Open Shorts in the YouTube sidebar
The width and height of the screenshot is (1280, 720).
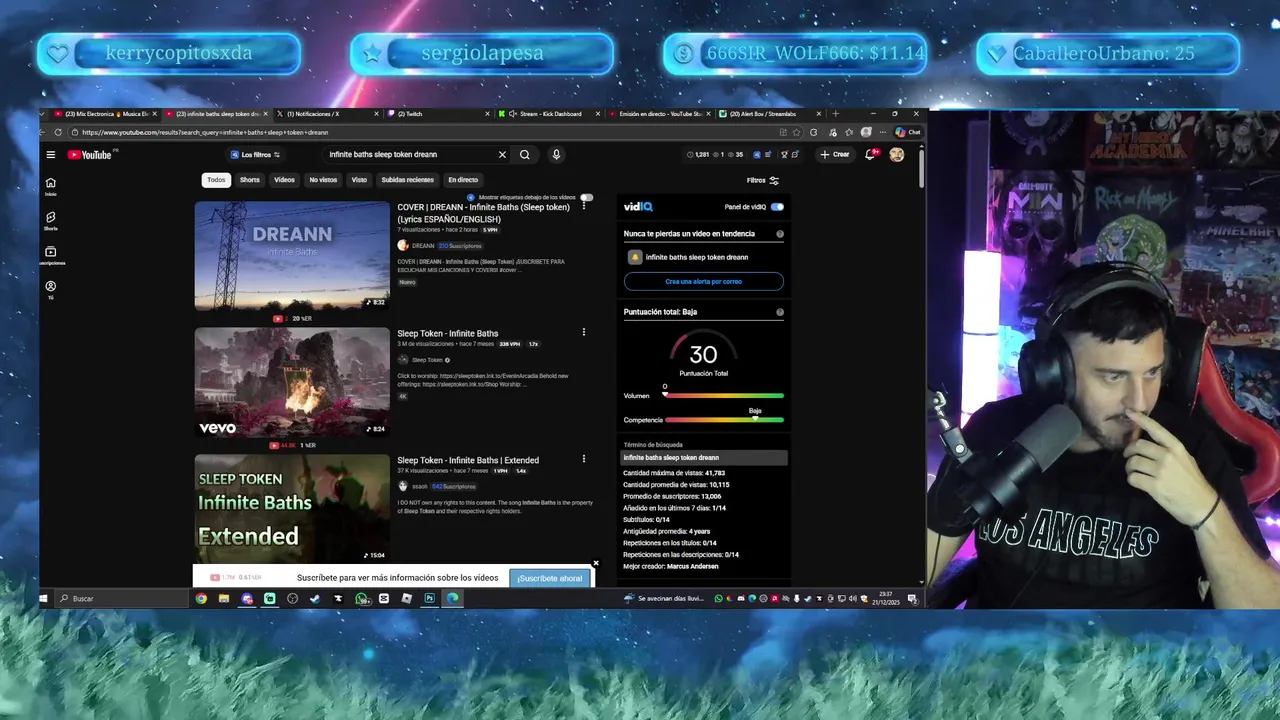[x=50, y=220]
